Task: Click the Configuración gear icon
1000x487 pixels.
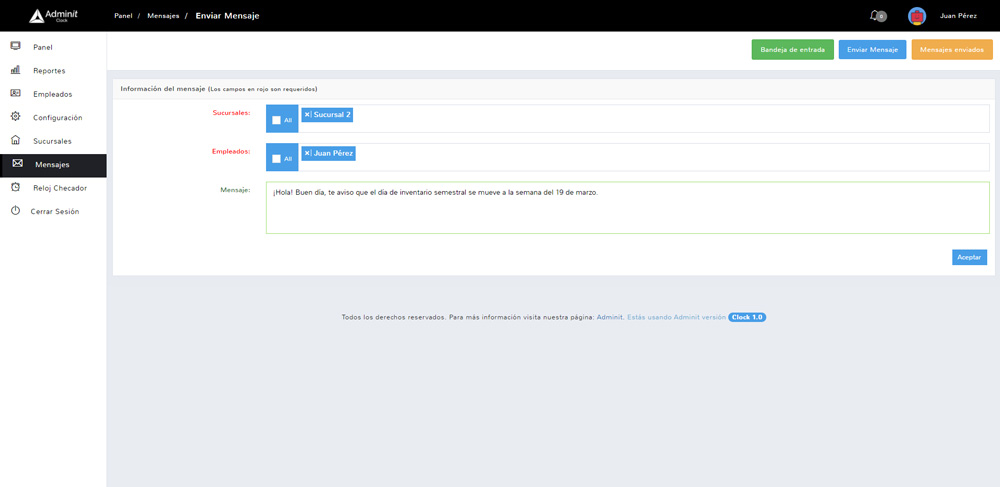Action: click(x=15, y=117)
